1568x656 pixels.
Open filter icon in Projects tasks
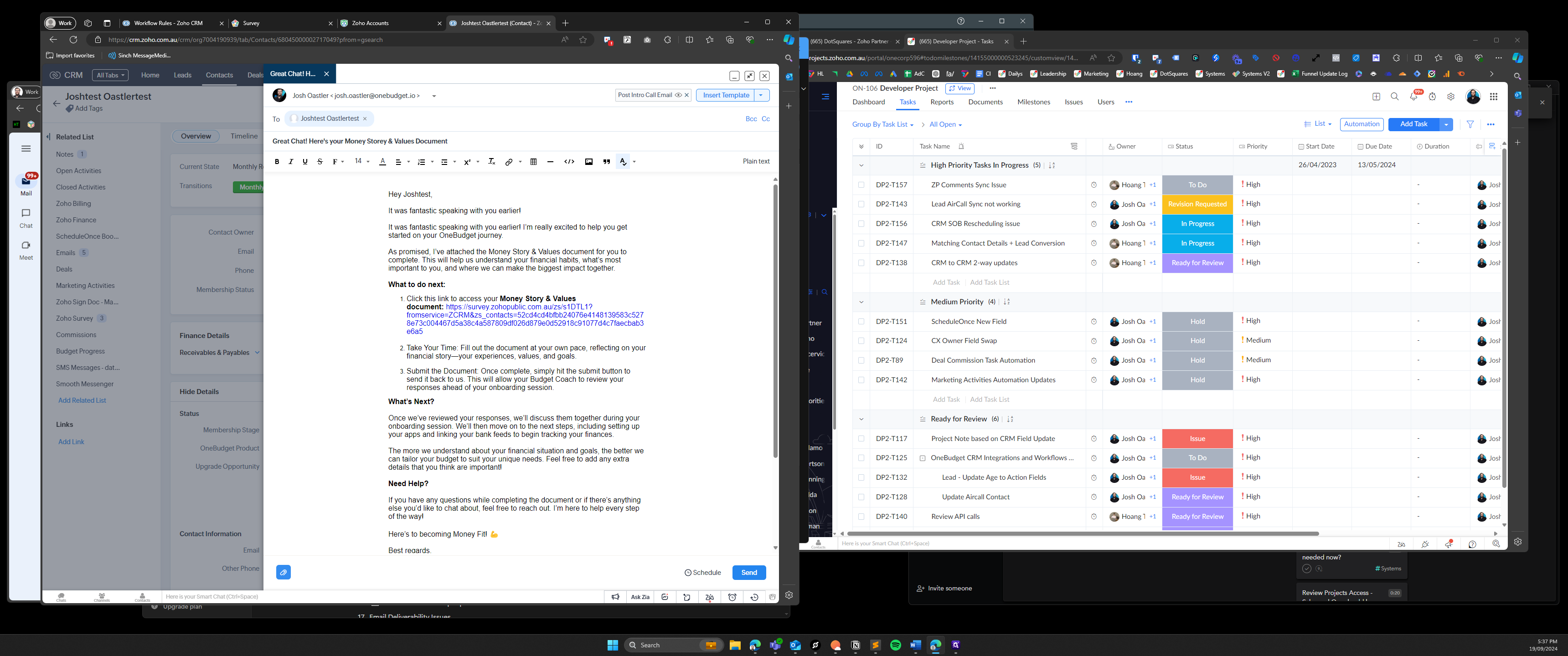click(1470, 124)
